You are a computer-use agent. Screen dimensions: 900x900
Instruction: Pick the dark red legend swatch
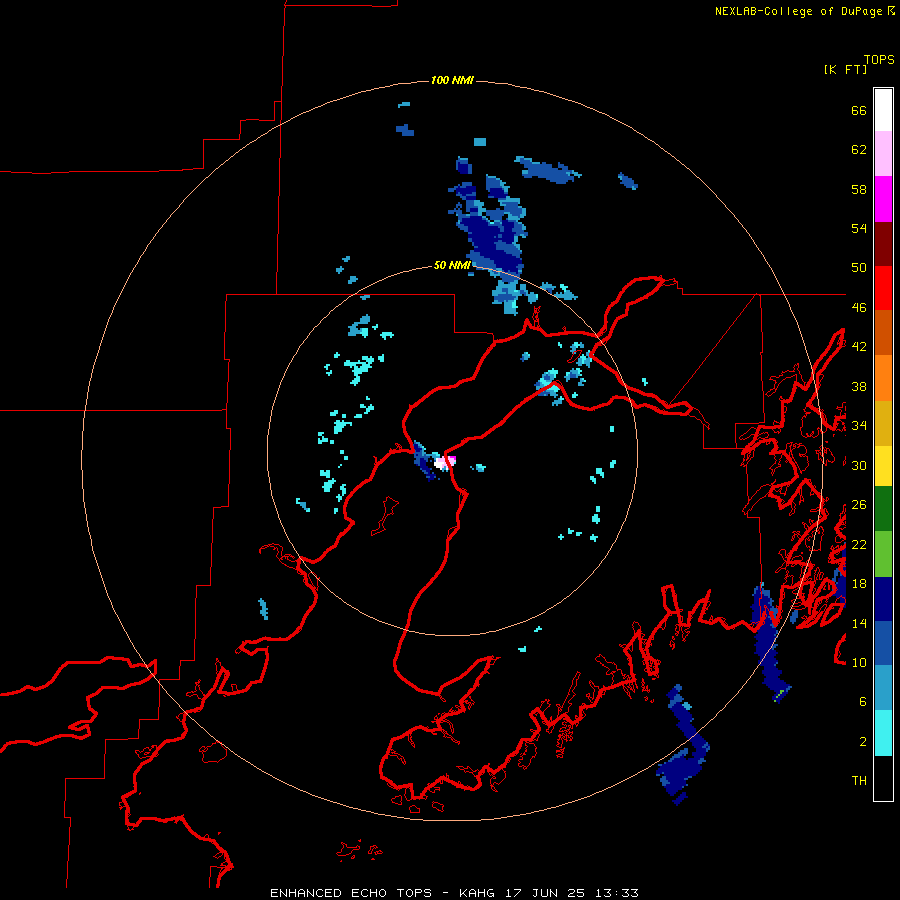[883, 243]
